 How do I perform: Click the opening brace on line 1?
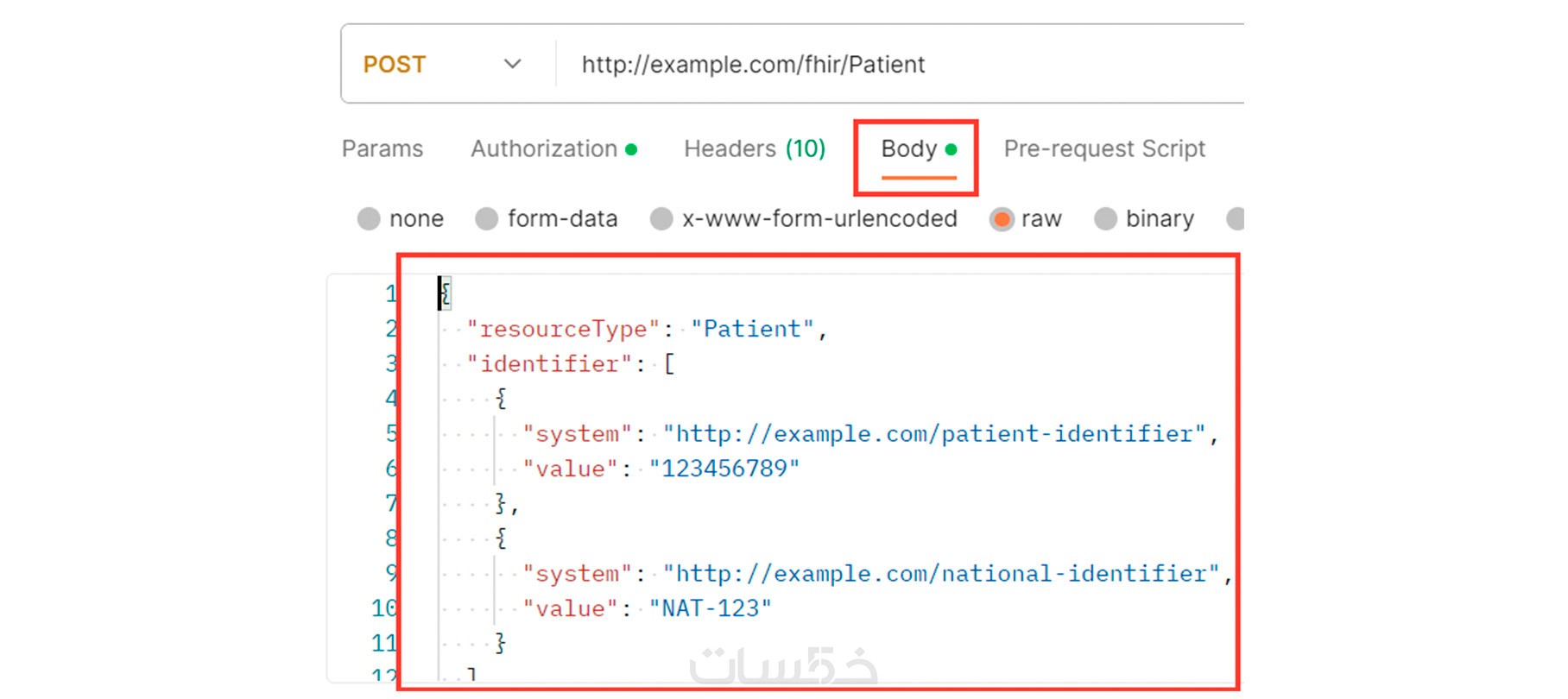tap(446, 293)
